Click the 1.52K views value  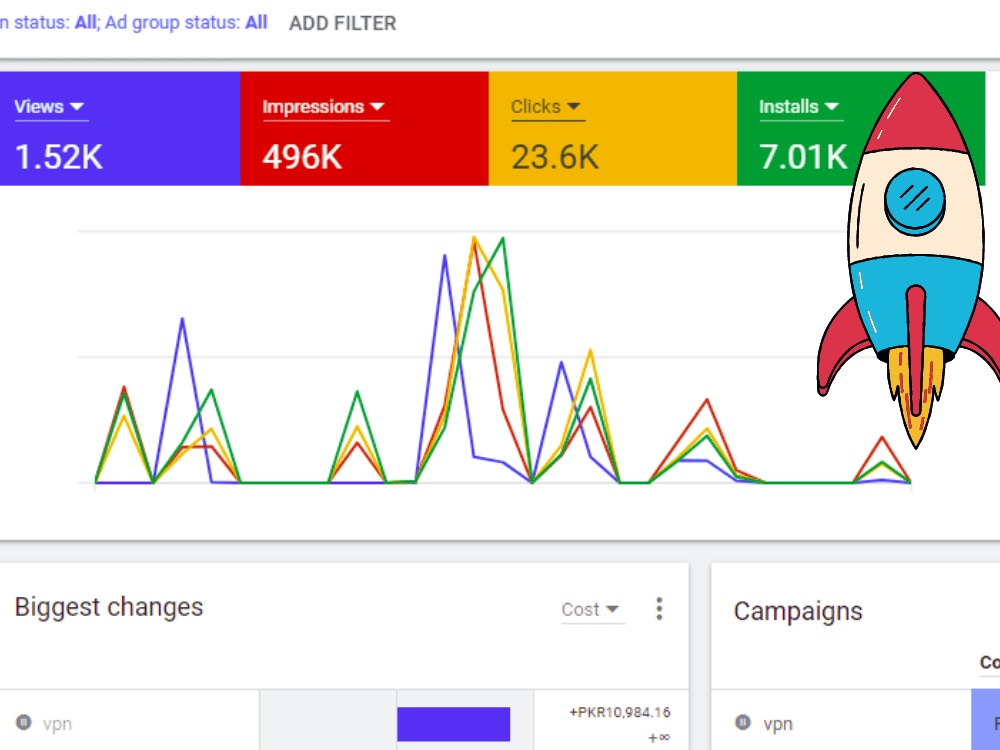tap(59, 157)
